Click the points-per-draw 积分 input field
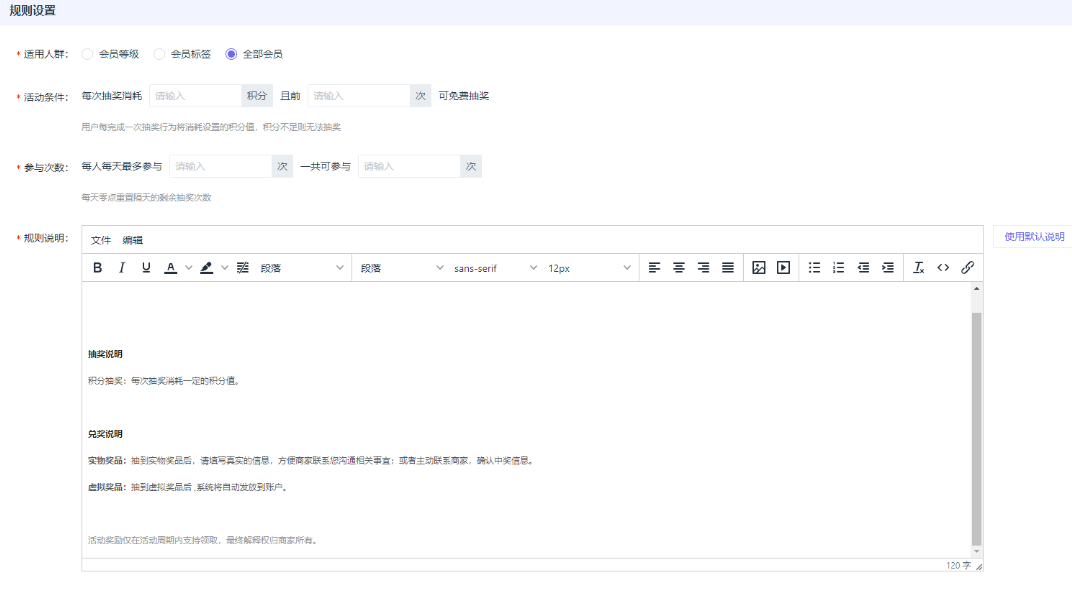Image resolution: width=1072 pixels, height=598 pixels. coord(196,96)
